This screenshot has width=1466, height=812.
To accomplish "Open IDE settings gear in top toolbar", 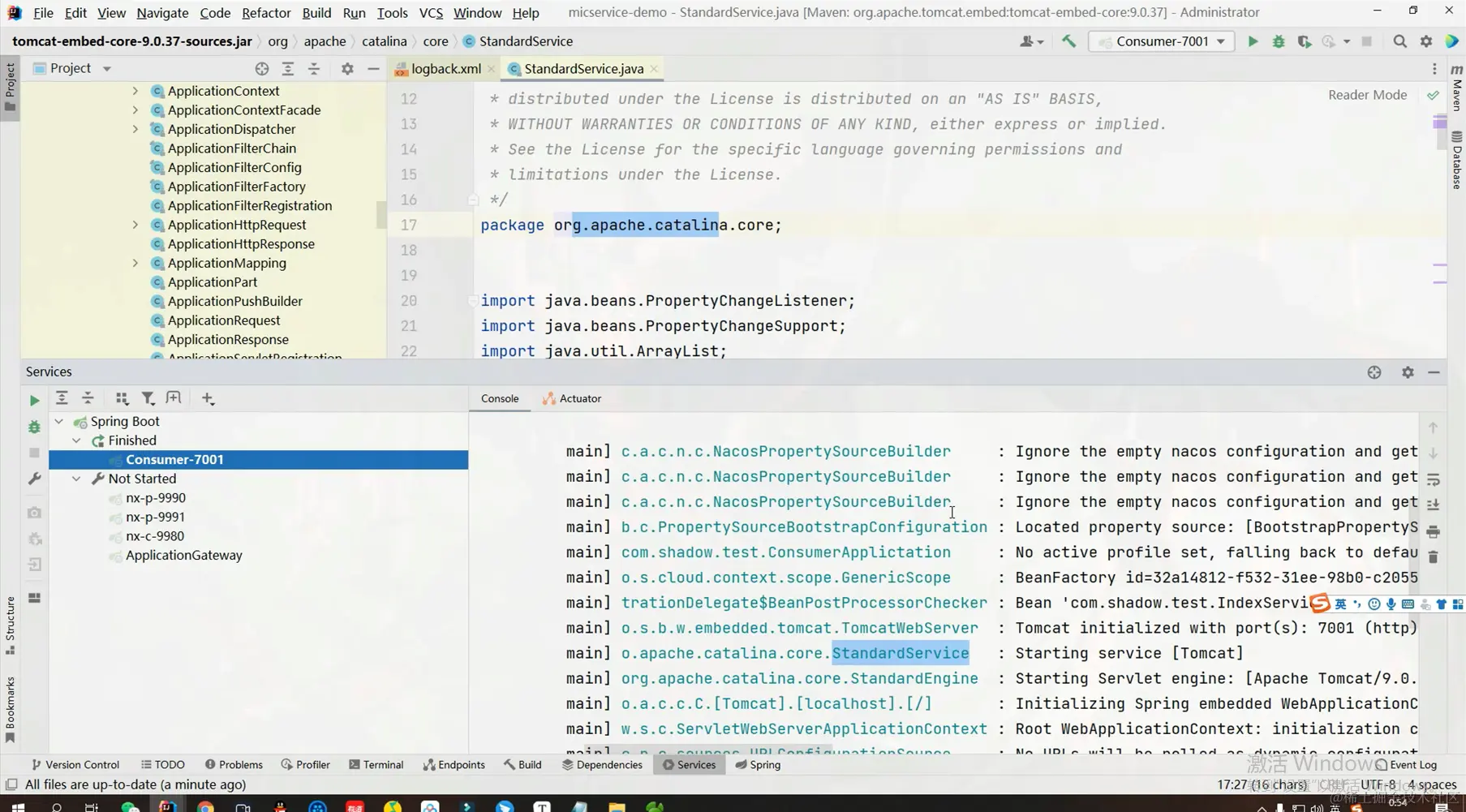I will (1426, 41).
